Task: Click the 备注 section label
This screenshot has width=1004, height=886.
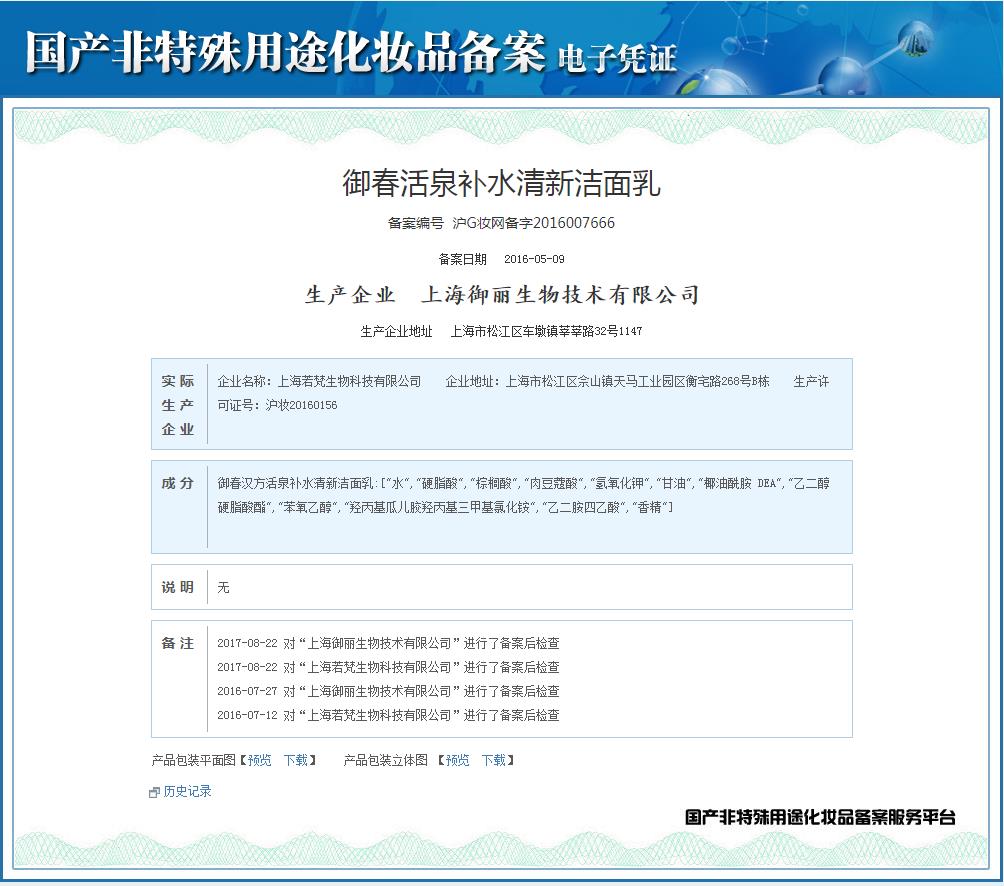Action: pyautogui.click(x=177, y=643)
